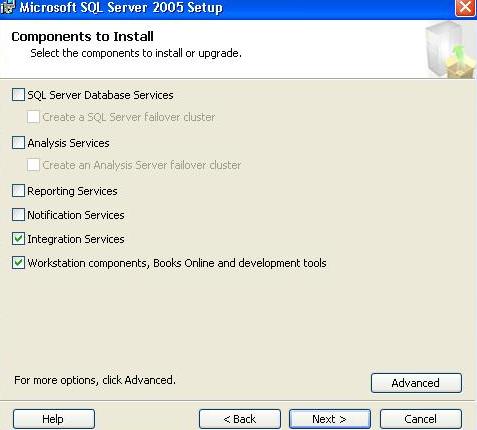Click the server box graphic in header
The image size is (477, 430).
(x=451, y=50)
